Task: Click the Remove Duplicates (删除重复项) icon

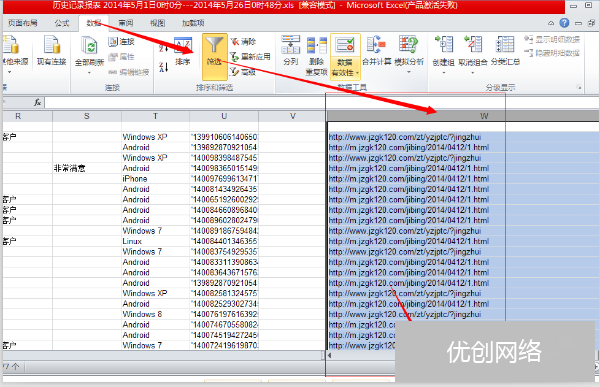Action: (316, 45)
